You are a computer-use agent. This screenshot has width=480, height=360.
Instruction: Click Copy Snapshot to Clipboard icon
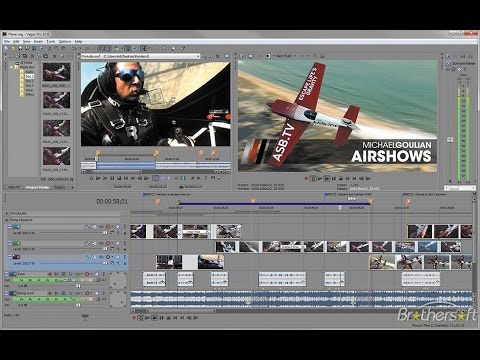coord(315,56)
